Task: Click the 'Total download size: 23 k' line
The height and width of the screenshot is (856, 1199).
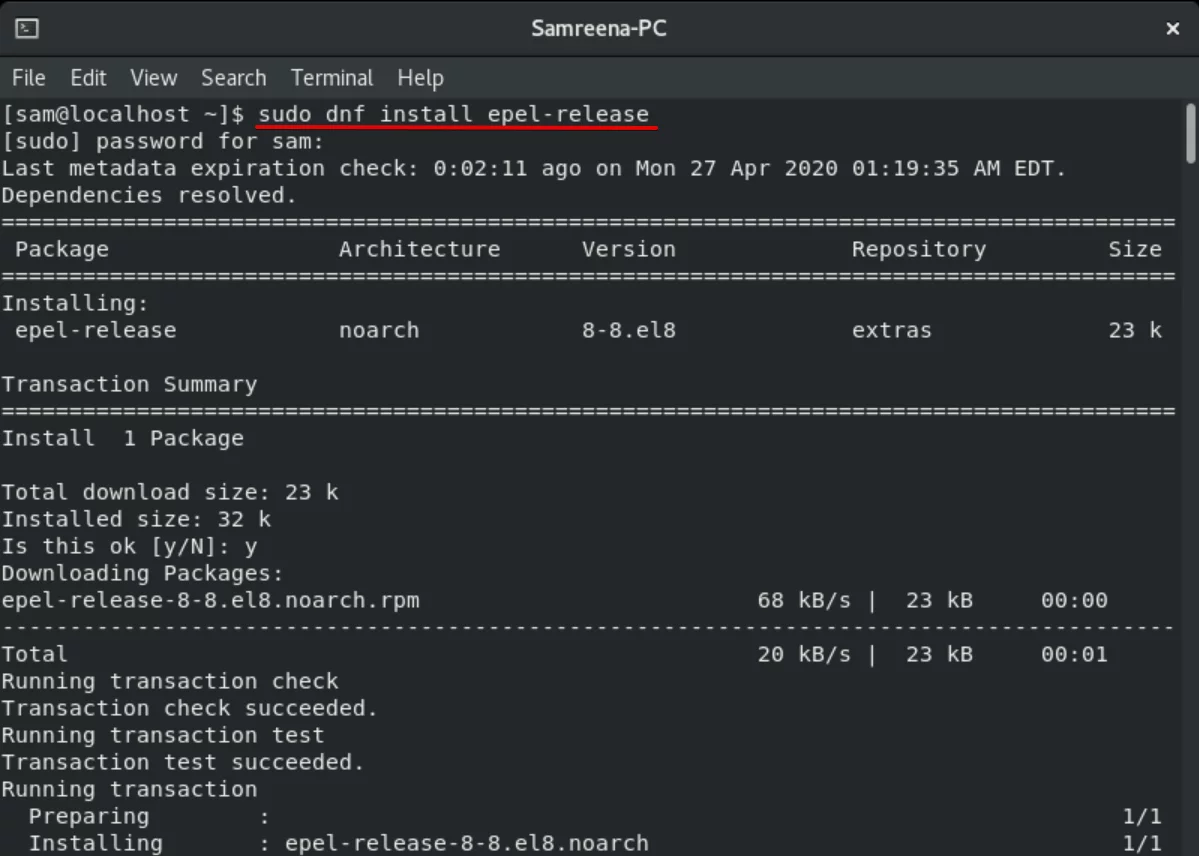Action: [170, 492]
